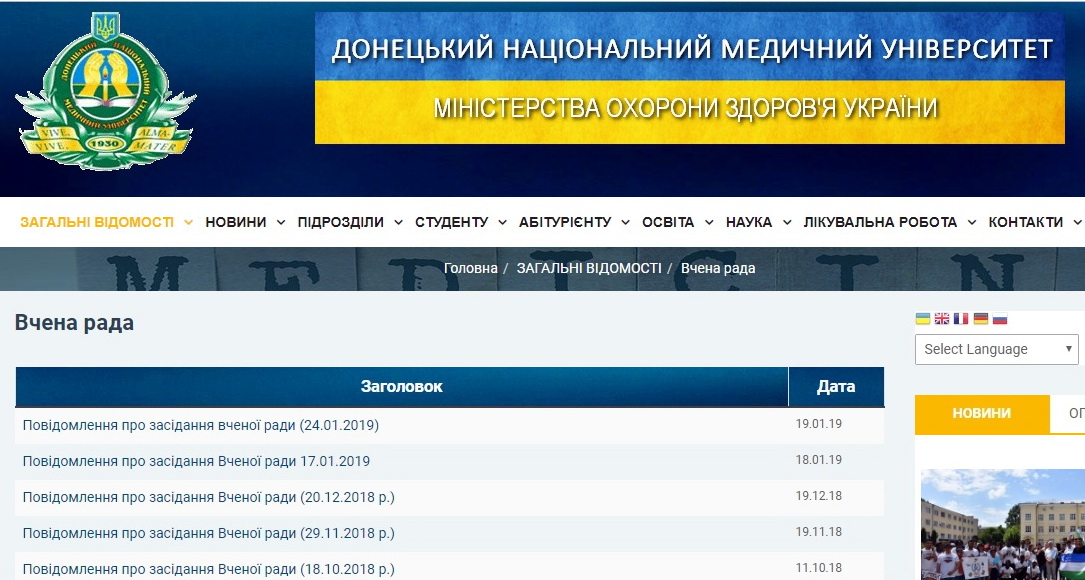Expand the ОСВІТА menu chevron
The image size is (1085, 580).
pyautogui.click(x=709, y=223)
